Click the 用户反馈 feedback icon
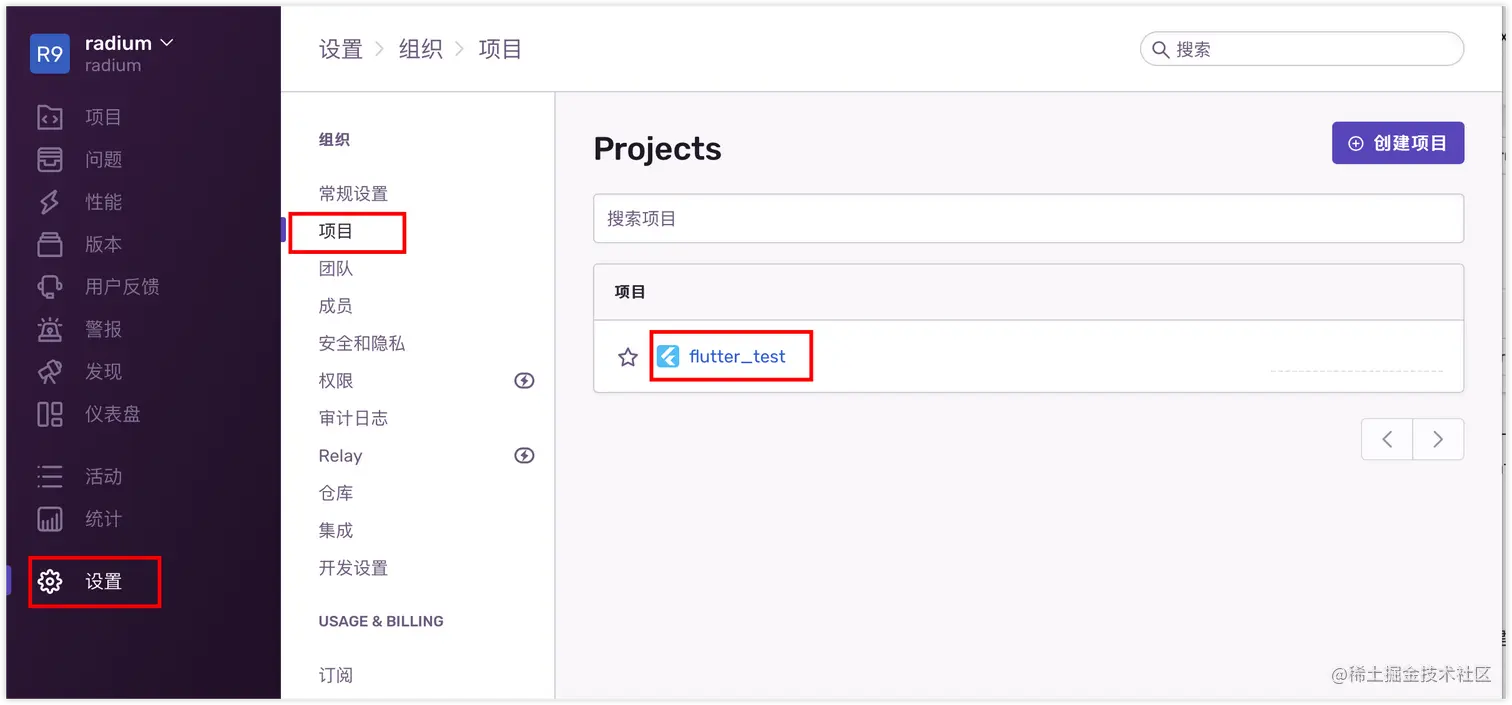This screenshot has width=1512, height=705. click(x=50, y=286)
